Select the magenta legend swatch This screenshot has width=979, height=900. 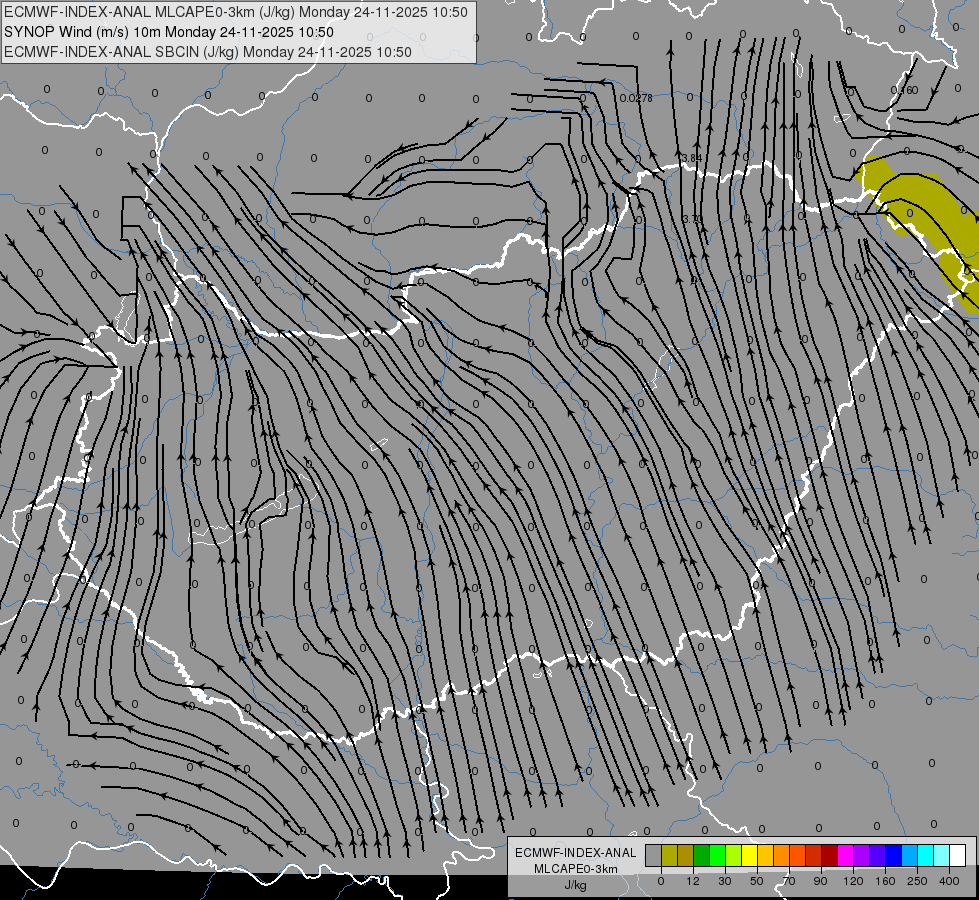(x=846, y=855)
